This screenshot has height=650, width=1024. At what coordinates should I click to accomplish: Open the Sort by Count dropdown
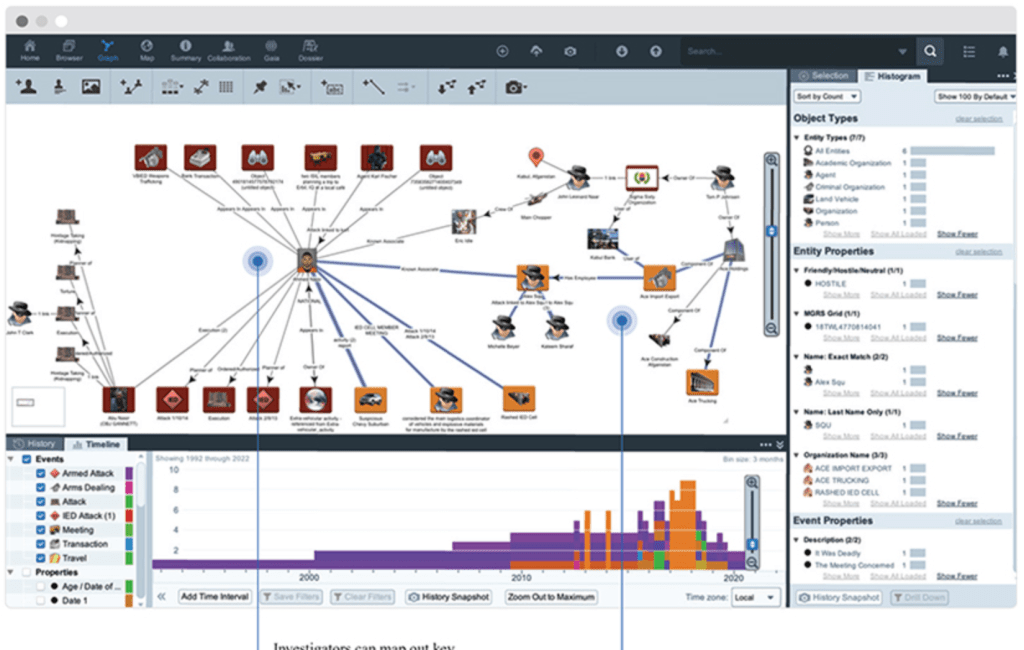click(x=827, y=97)
